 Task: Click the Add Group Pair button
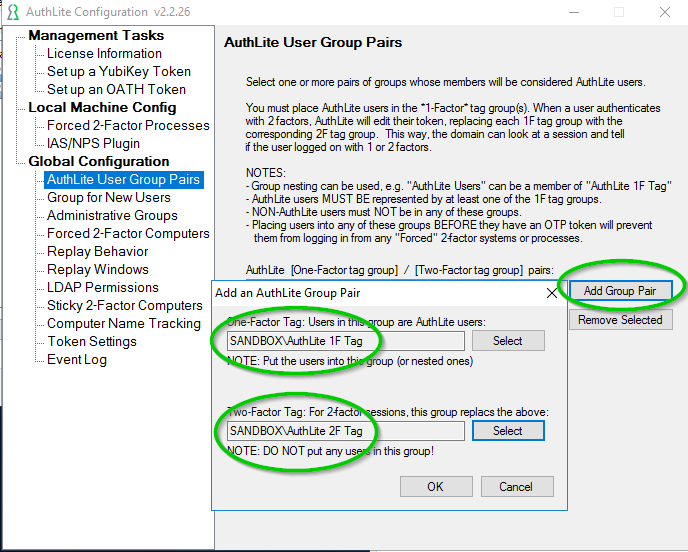620,291
